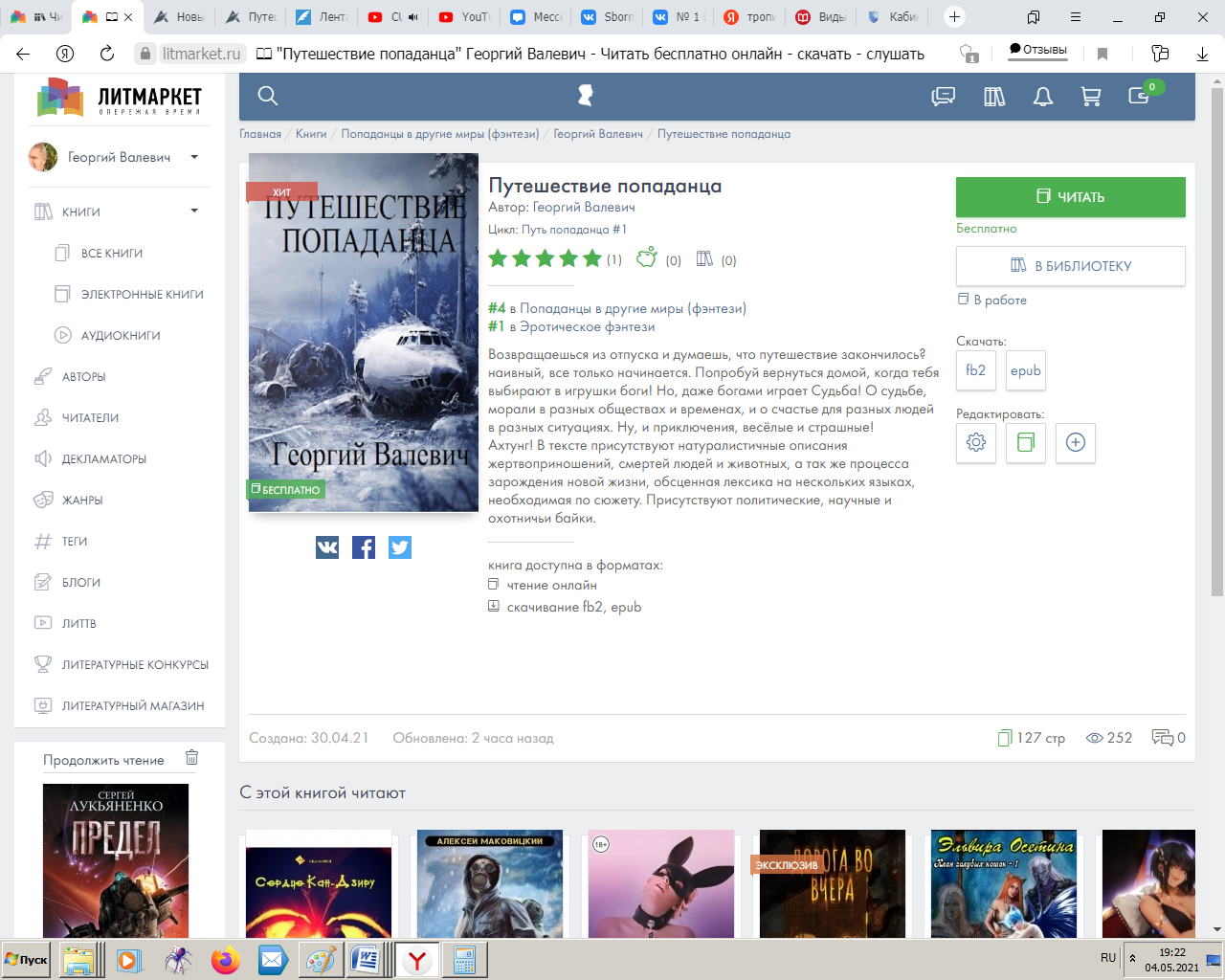The height and width of the screenshot is (980, 1225).
Task: Click the search magnifier icon in header
Action: click(x=268, y=96)
